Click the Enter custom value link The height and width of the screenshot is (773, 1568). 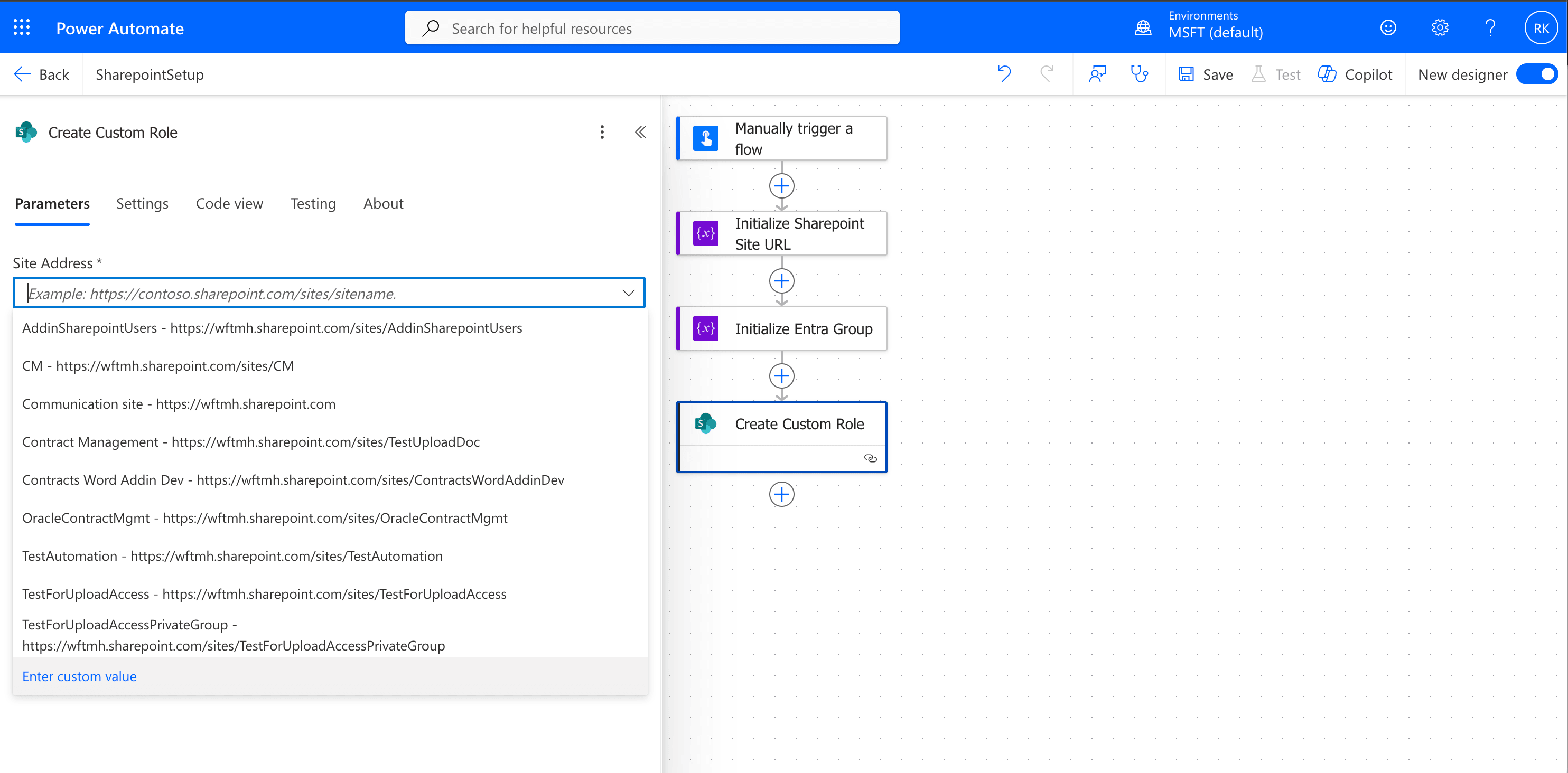click(x=79, y=677)
